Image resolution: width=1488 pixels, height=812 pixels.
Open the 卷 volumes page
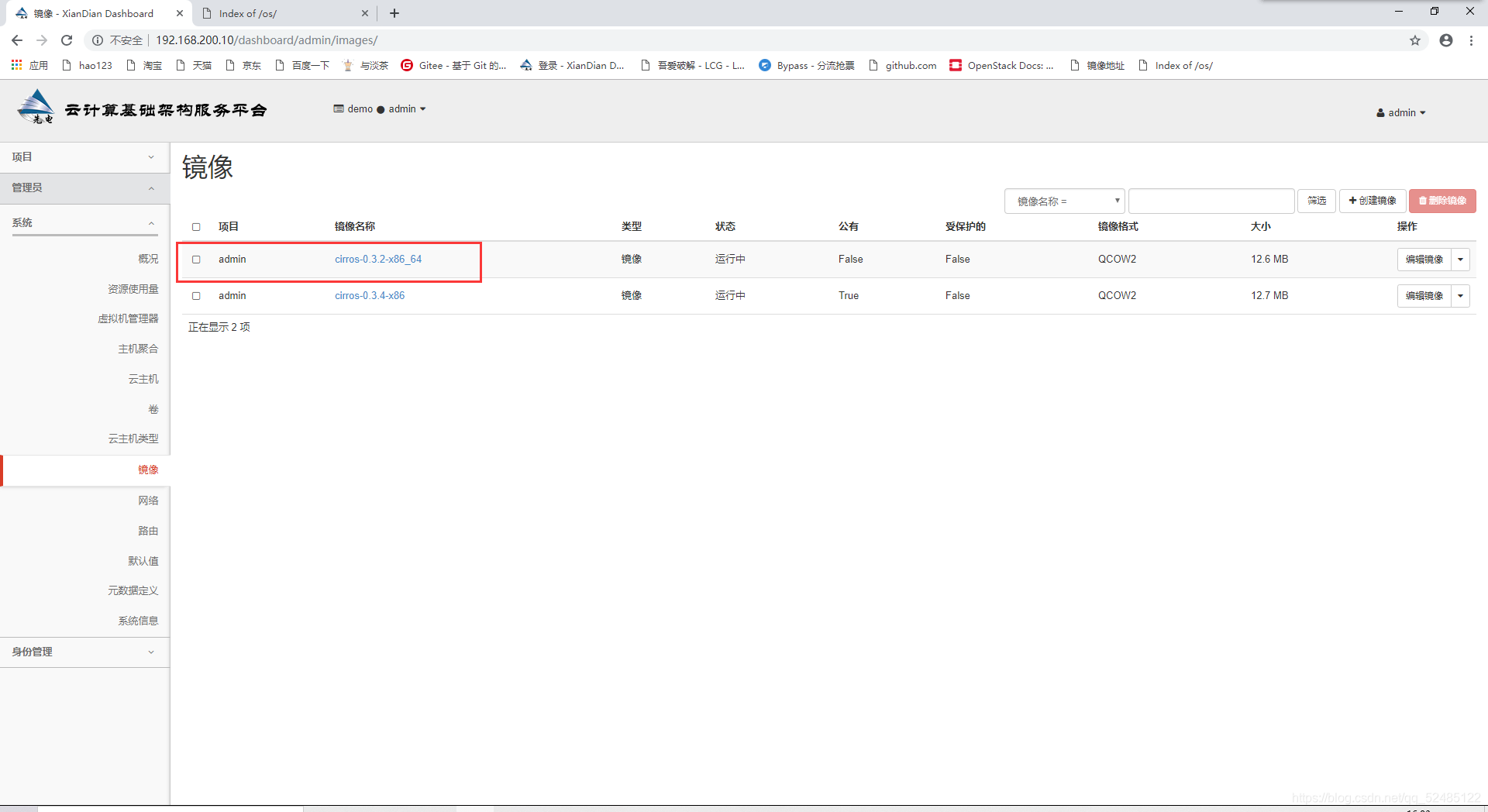[153, 409]
